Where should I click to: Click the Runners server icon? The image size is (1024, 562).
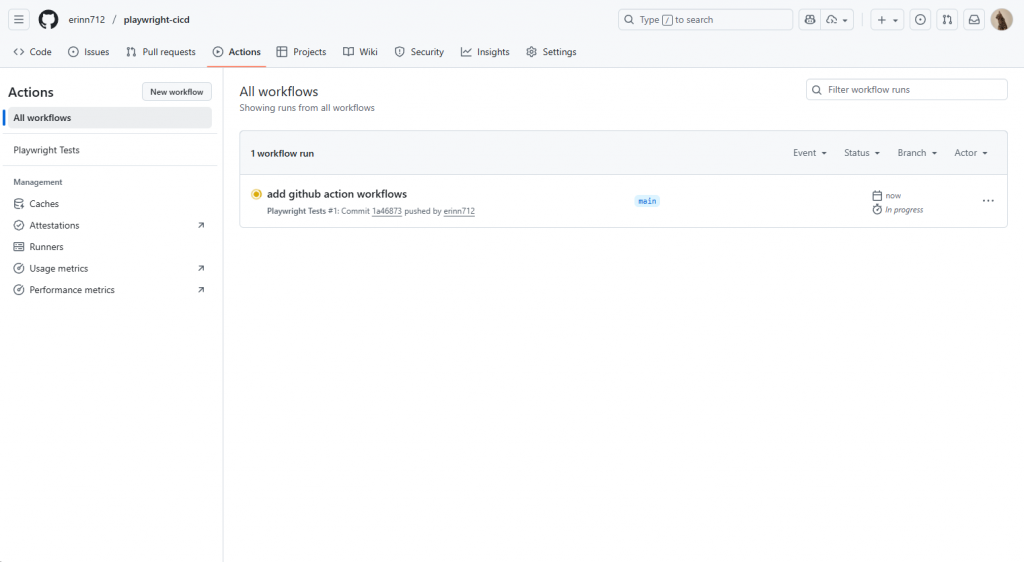click(x=19, y=247)
